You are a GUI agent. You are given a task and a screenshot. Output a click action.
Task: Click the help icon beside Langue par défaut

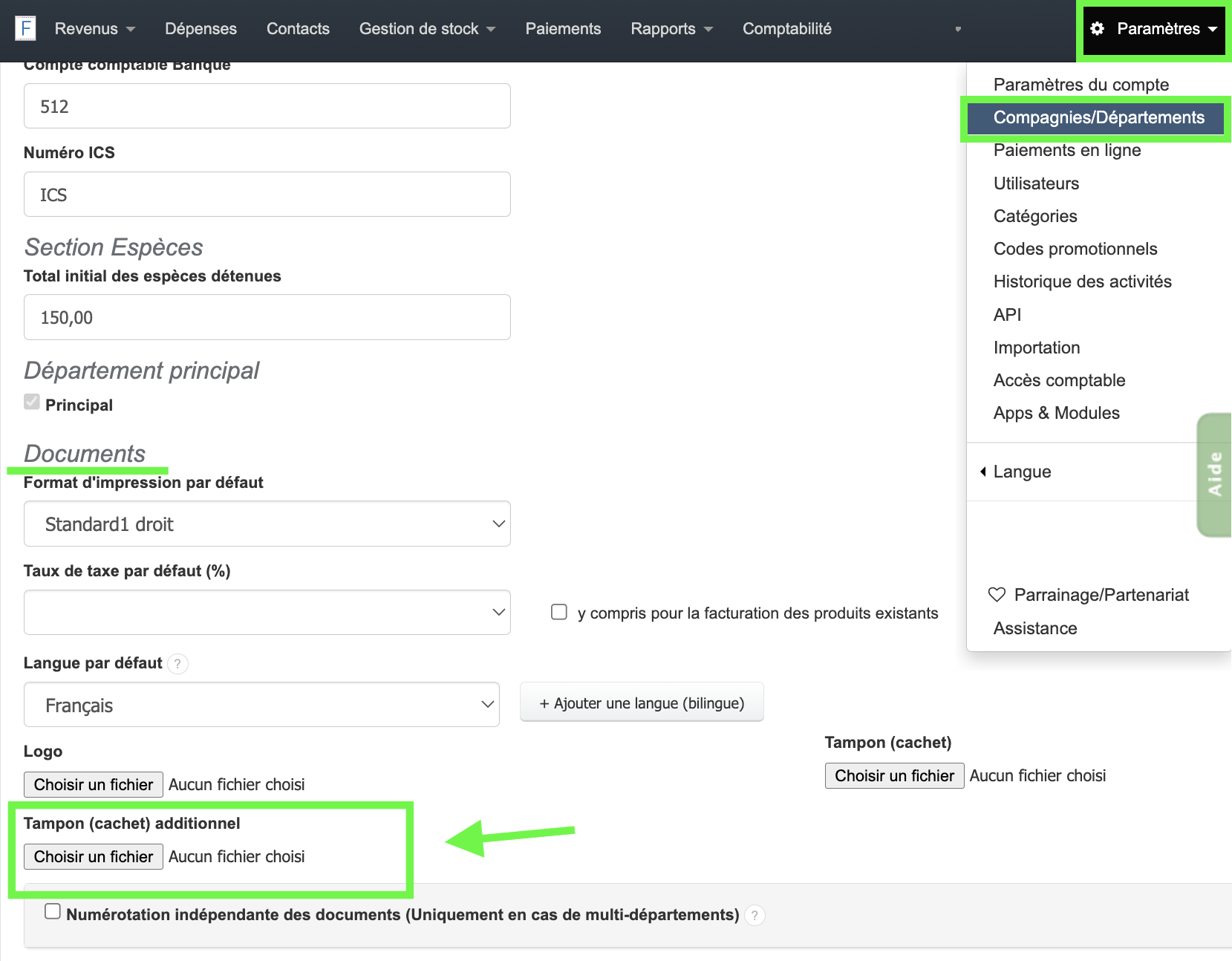pos(177,664)
